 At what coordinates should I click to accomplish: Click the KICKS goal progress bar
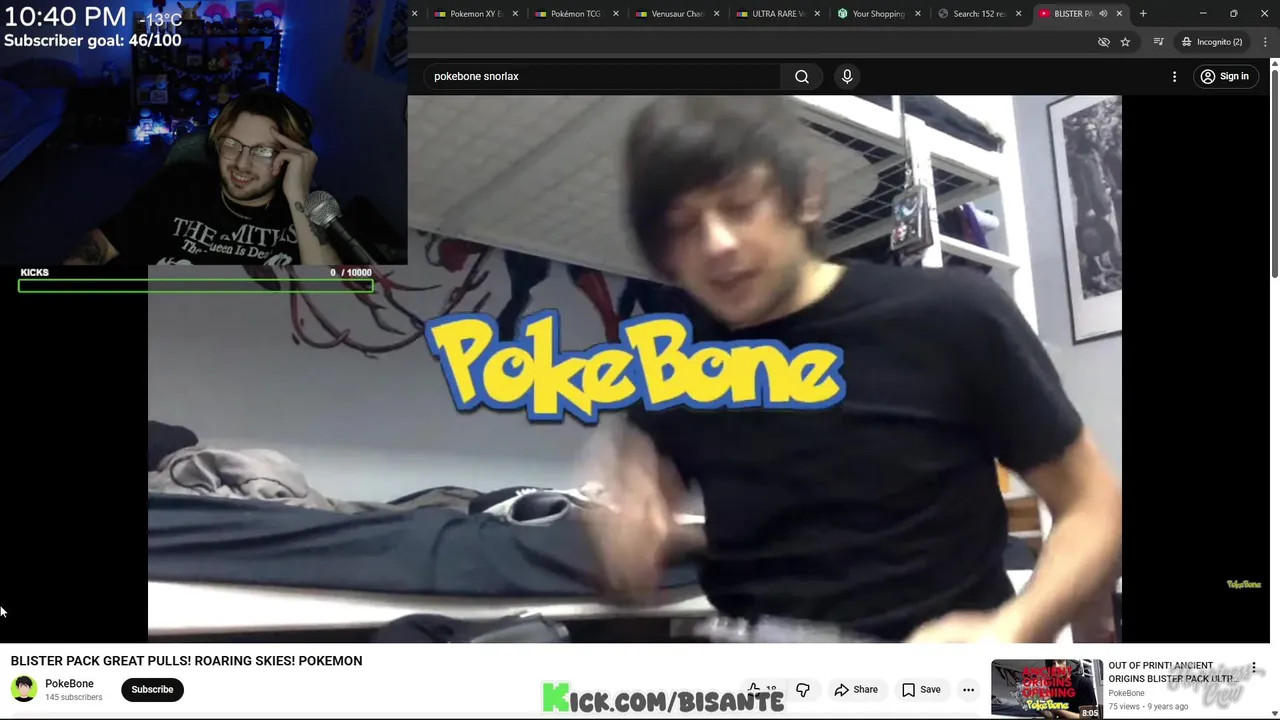(x=196, y=286)
